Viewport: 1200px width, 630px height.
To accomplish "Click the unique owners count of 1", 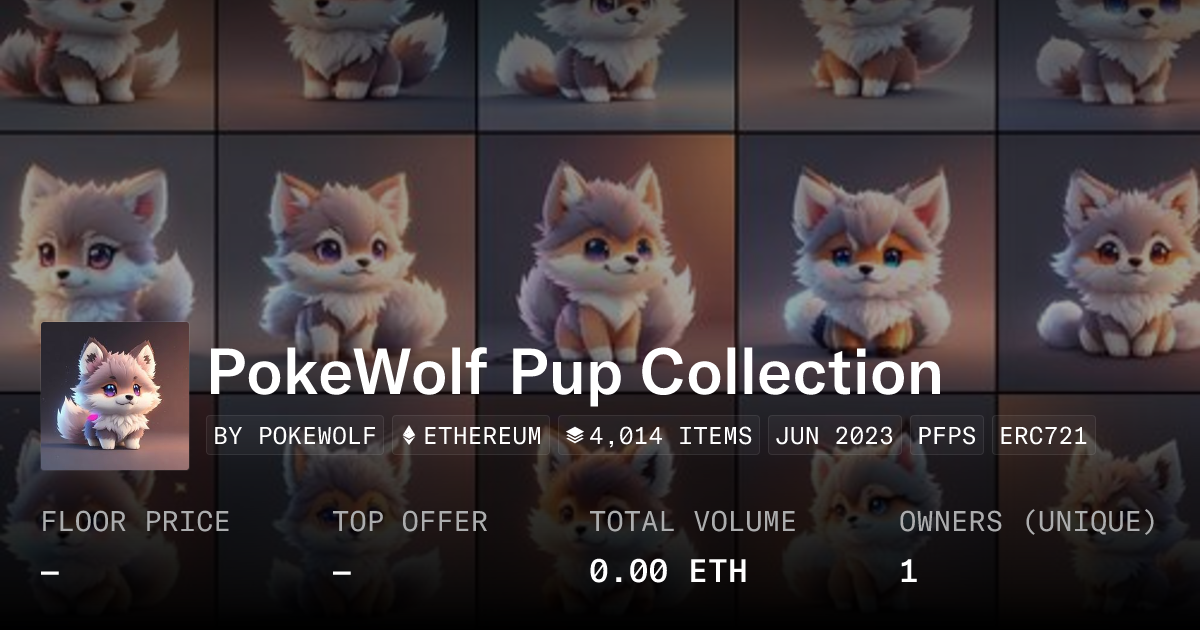I will [908, 571].
